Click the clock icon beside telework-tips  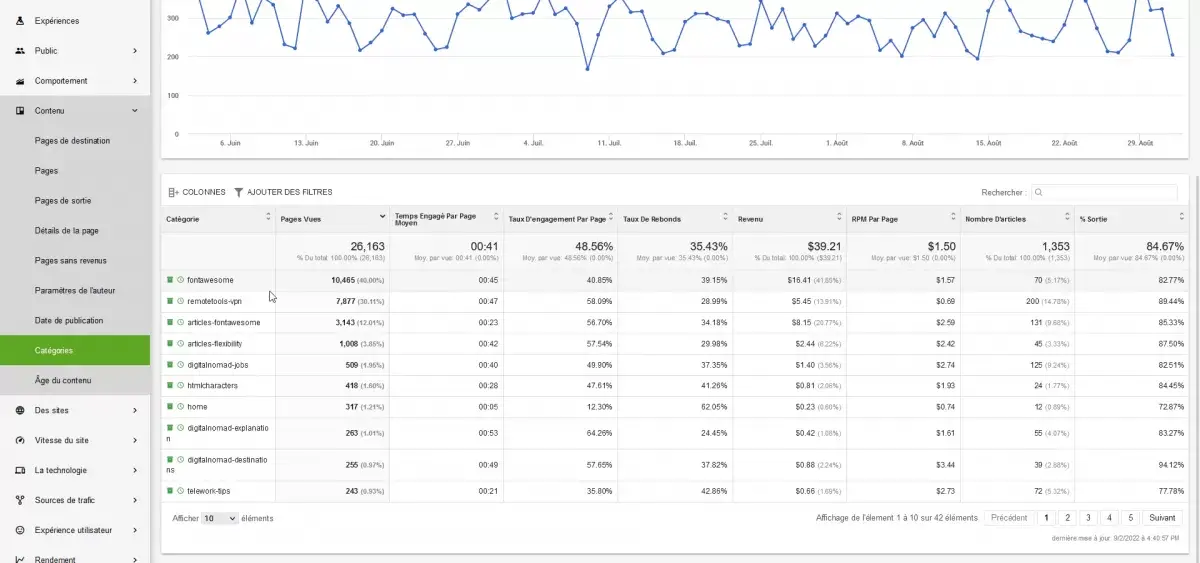point(180,491)
